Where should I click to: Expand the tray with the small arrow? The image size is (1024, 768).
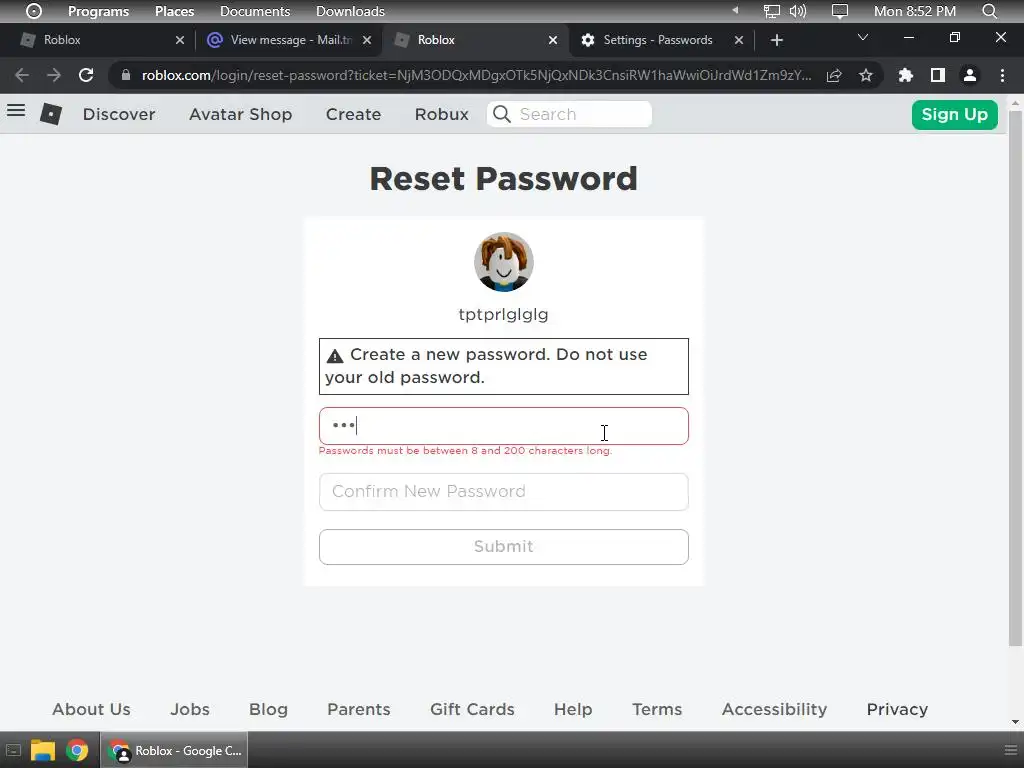coord(735,10)
